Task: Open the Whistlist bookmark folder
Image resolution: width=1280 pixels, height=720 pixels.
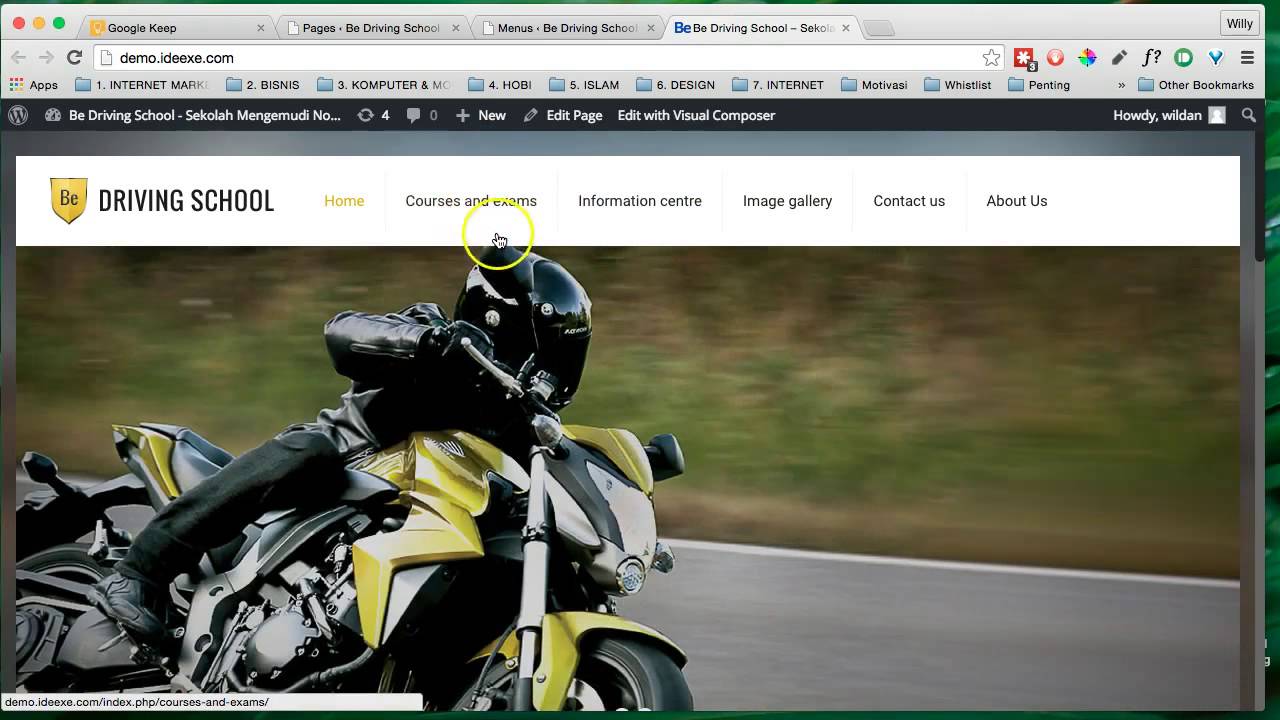Action: coord(957,85)
